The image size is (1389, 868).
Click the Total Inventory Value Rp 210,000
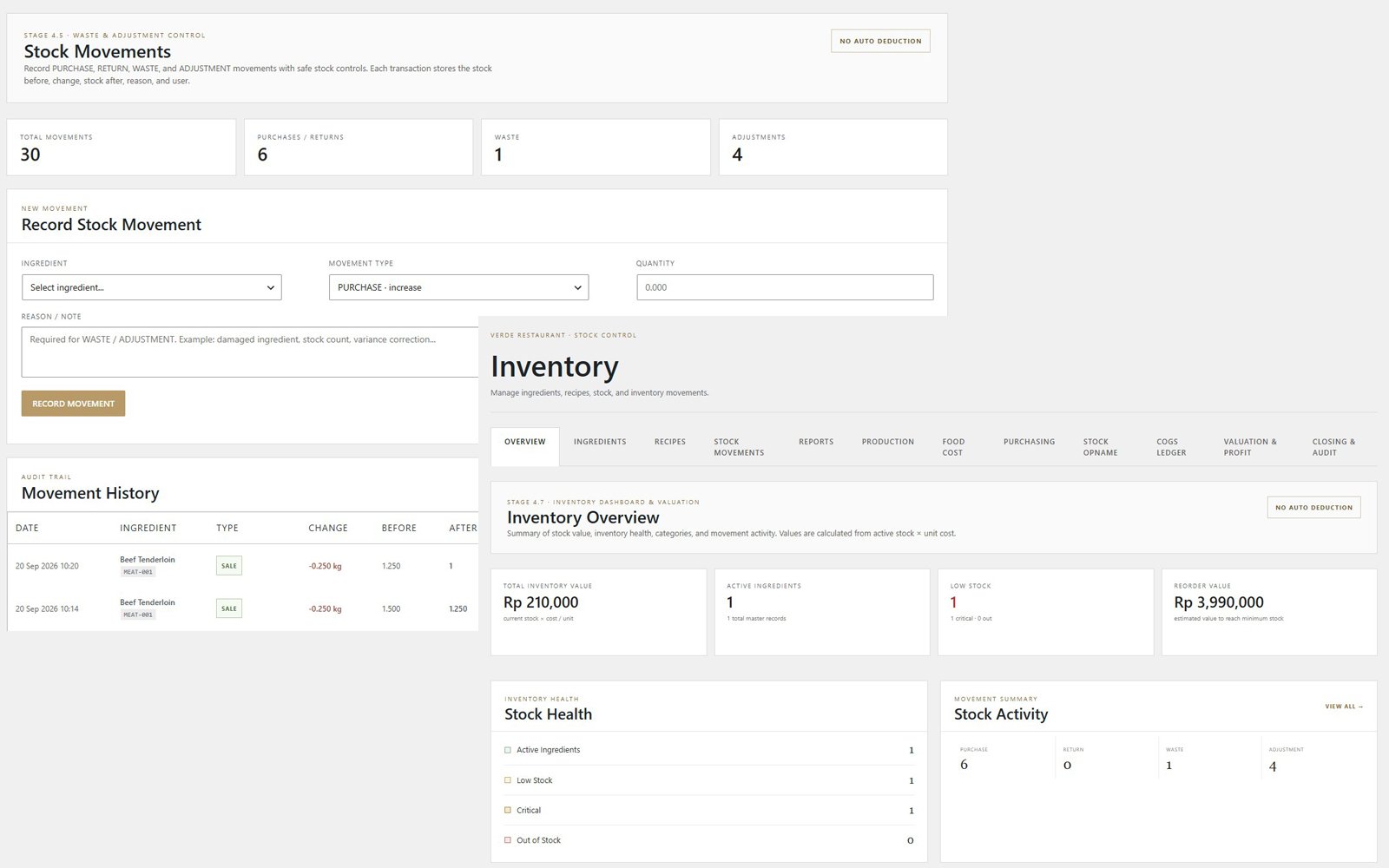tap(541, 602)
